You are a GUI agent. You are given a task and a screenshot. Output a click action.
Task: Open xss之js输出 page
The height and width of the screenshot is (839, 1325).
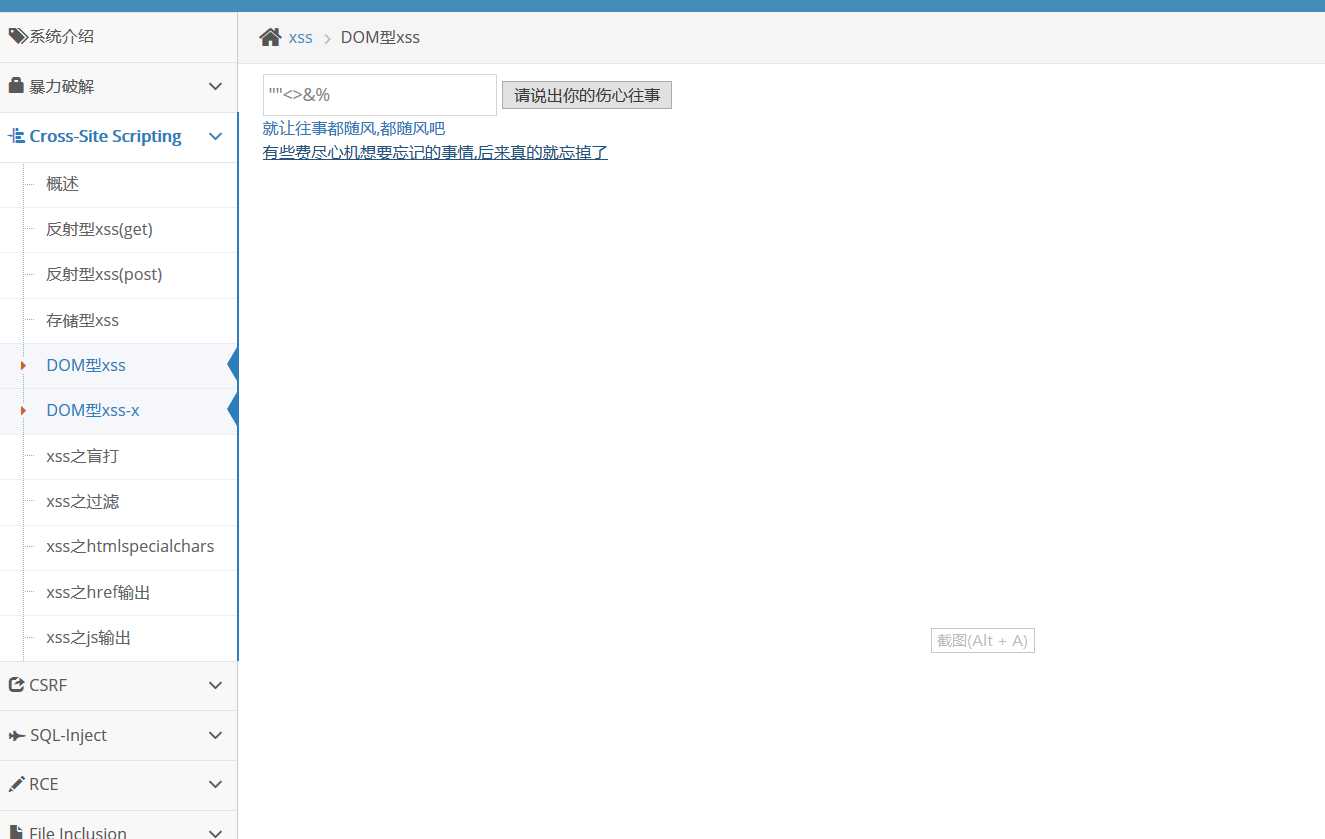119,638
